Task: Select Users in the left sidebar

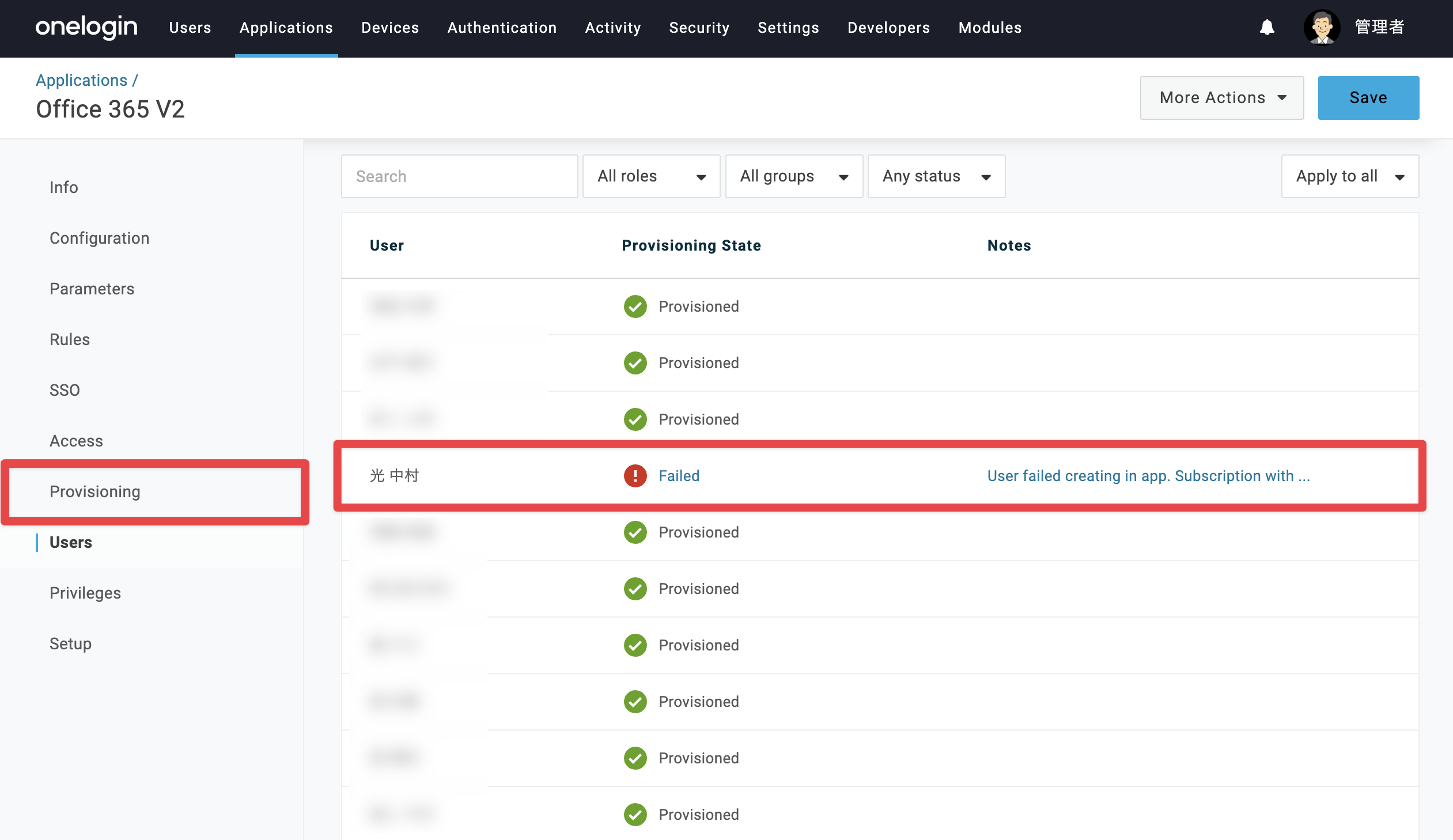Action: pyautogui.click(x=70, y=543)
